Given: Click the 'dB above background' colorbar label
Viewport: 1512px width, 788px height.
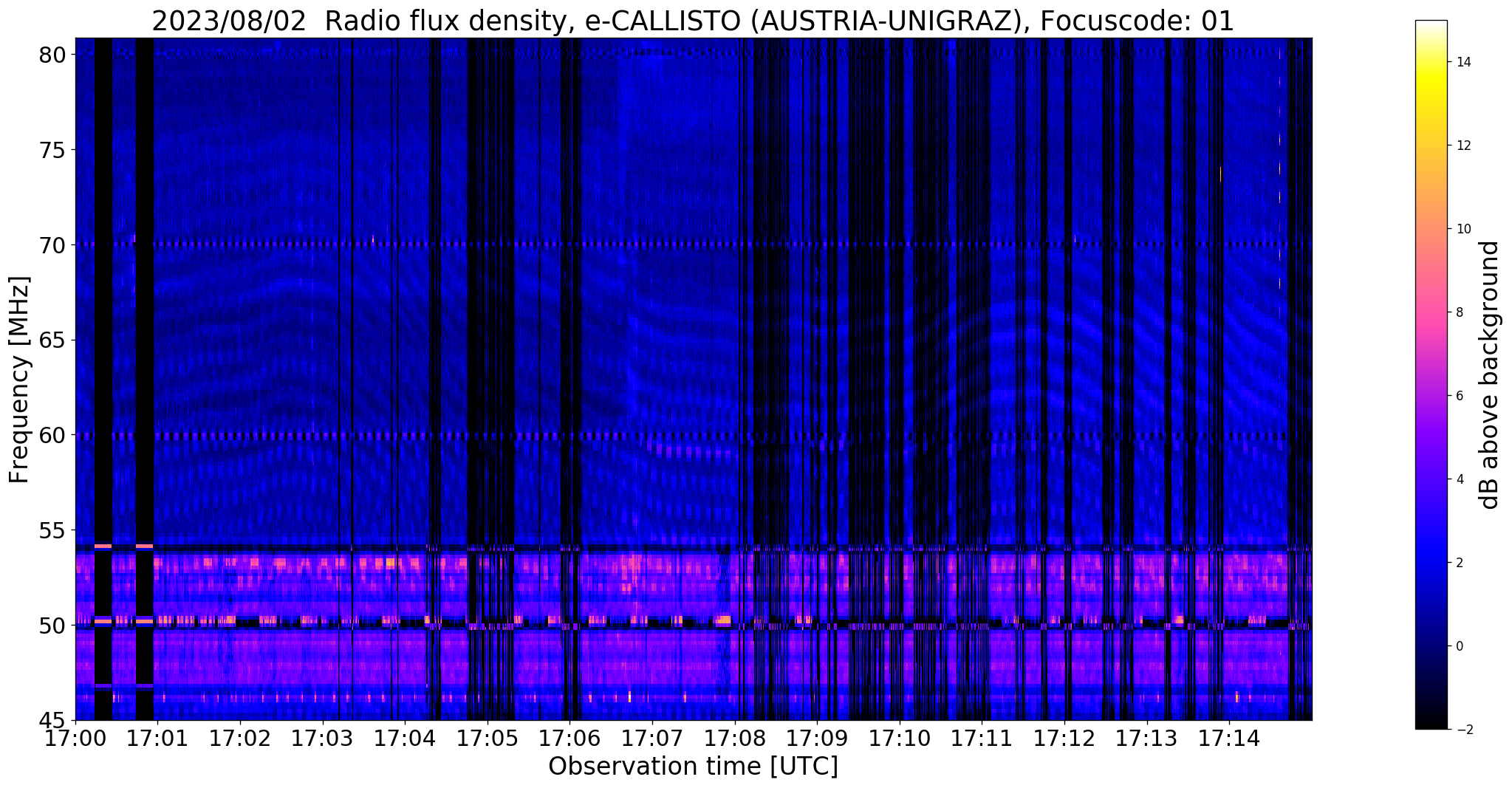Looking at the screenshot, I should point(1490,375).
